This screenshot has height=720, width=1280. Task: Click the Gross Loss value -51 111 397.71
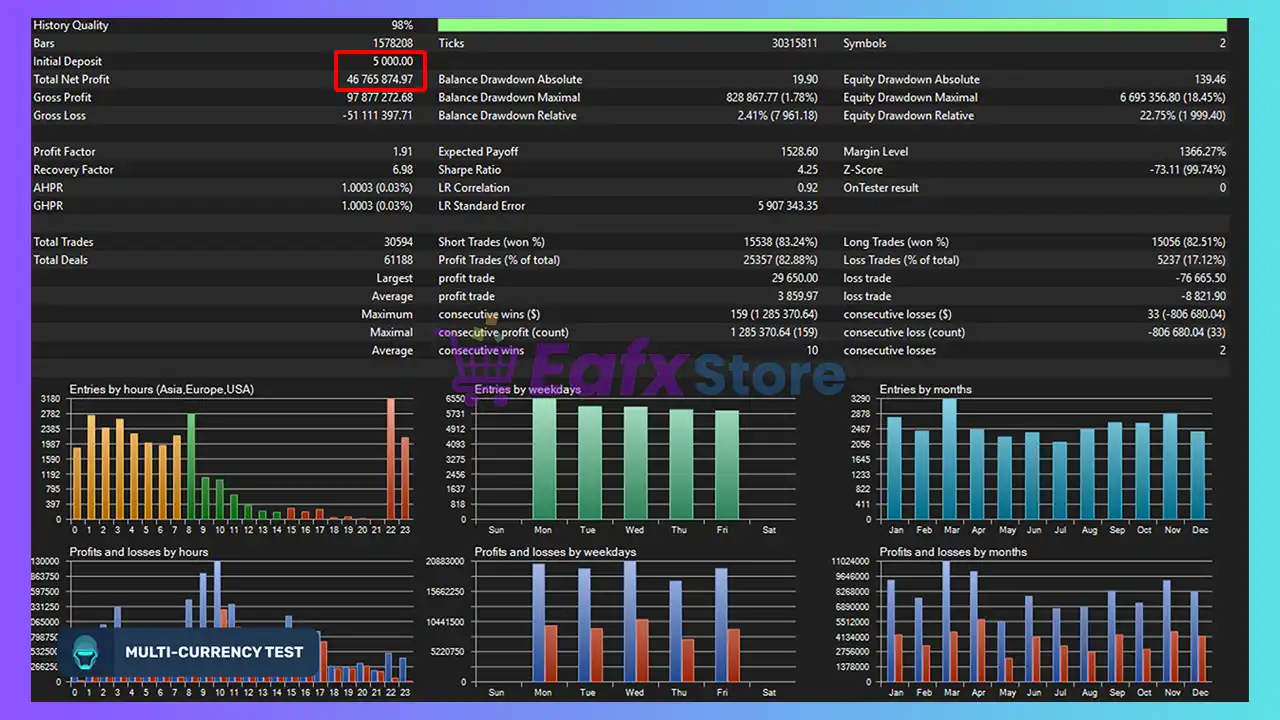[x=377, y=116]
